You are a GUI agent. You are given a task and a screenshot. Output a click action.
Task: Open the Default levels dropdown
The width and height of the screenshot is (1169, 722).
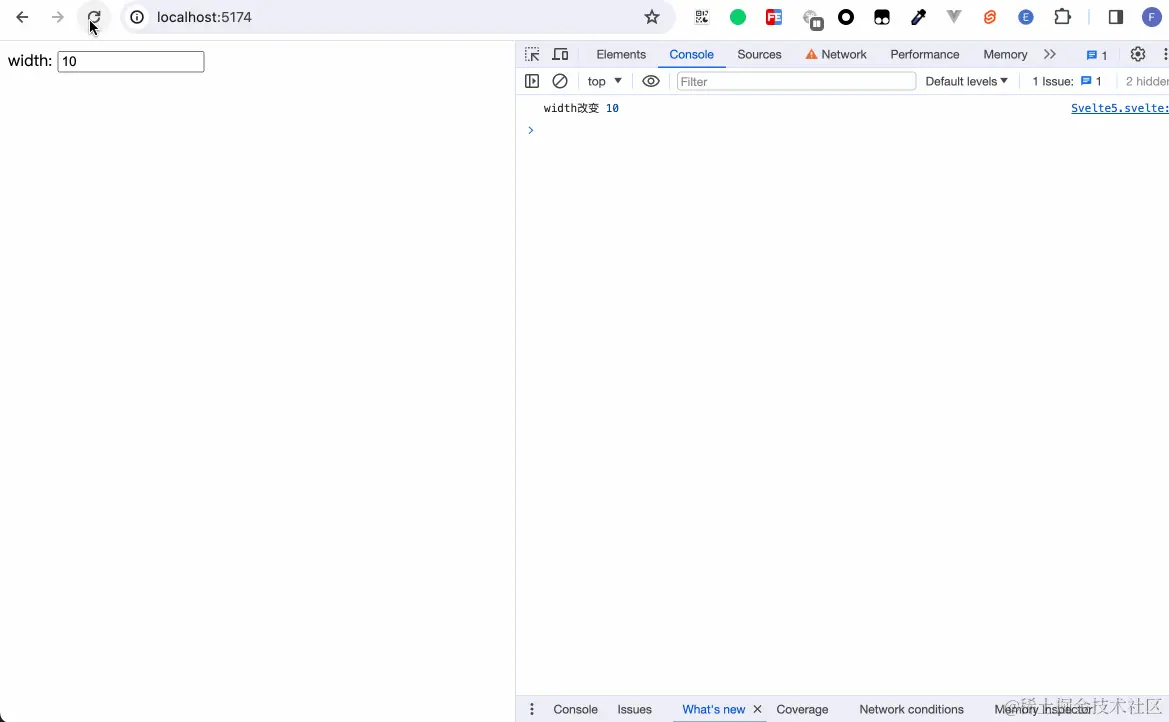pos(966,81)
